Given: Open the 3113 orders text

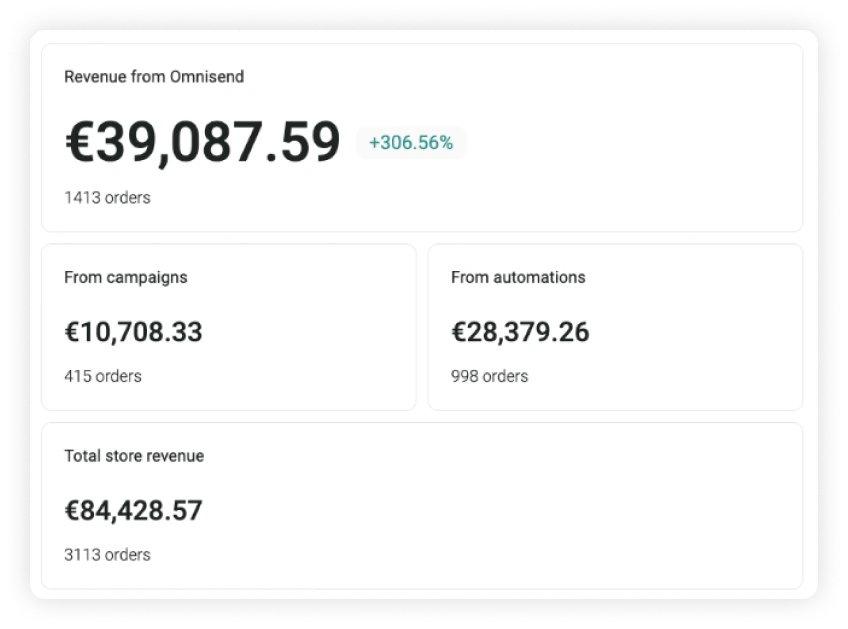Looking at the screenshot, I should [x=107, y=554].
